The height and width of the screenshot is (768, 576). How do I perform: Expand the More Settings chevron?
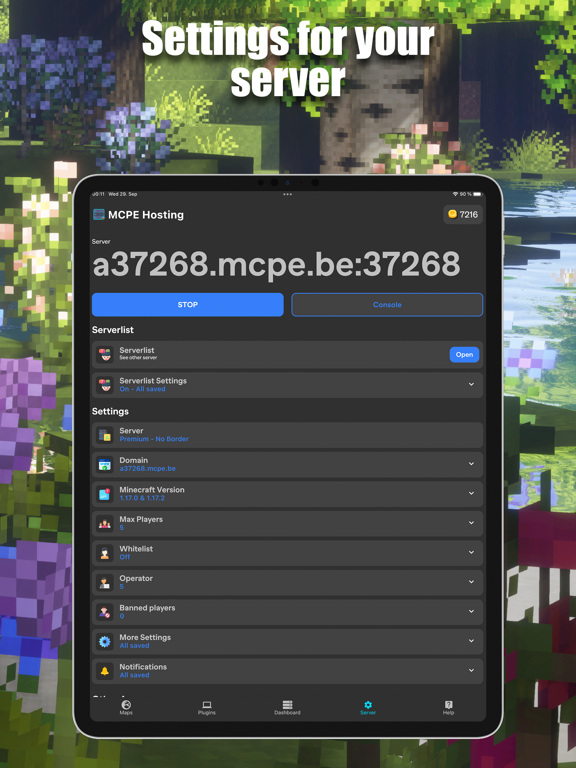coord(471,641)
